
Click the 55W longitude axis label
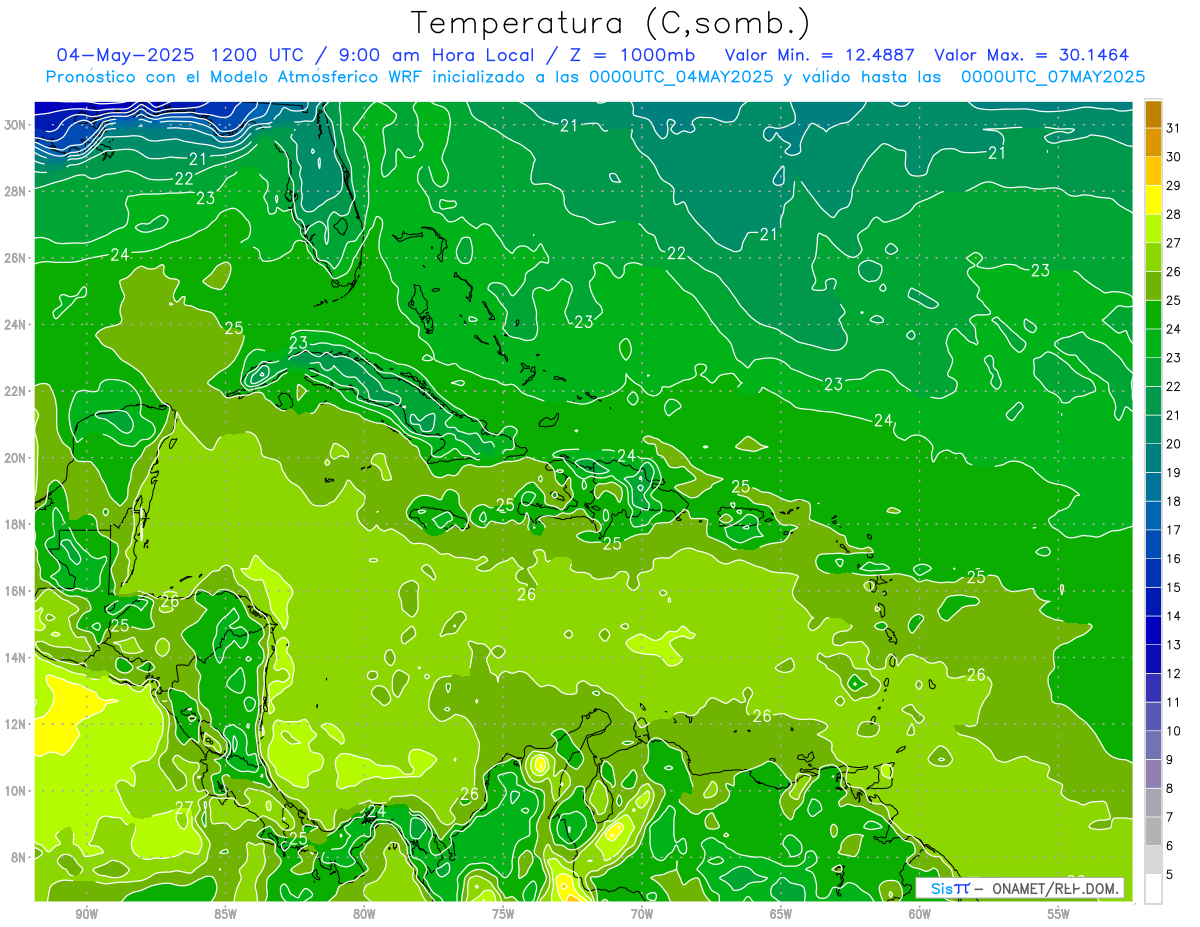coord(1059,913)
